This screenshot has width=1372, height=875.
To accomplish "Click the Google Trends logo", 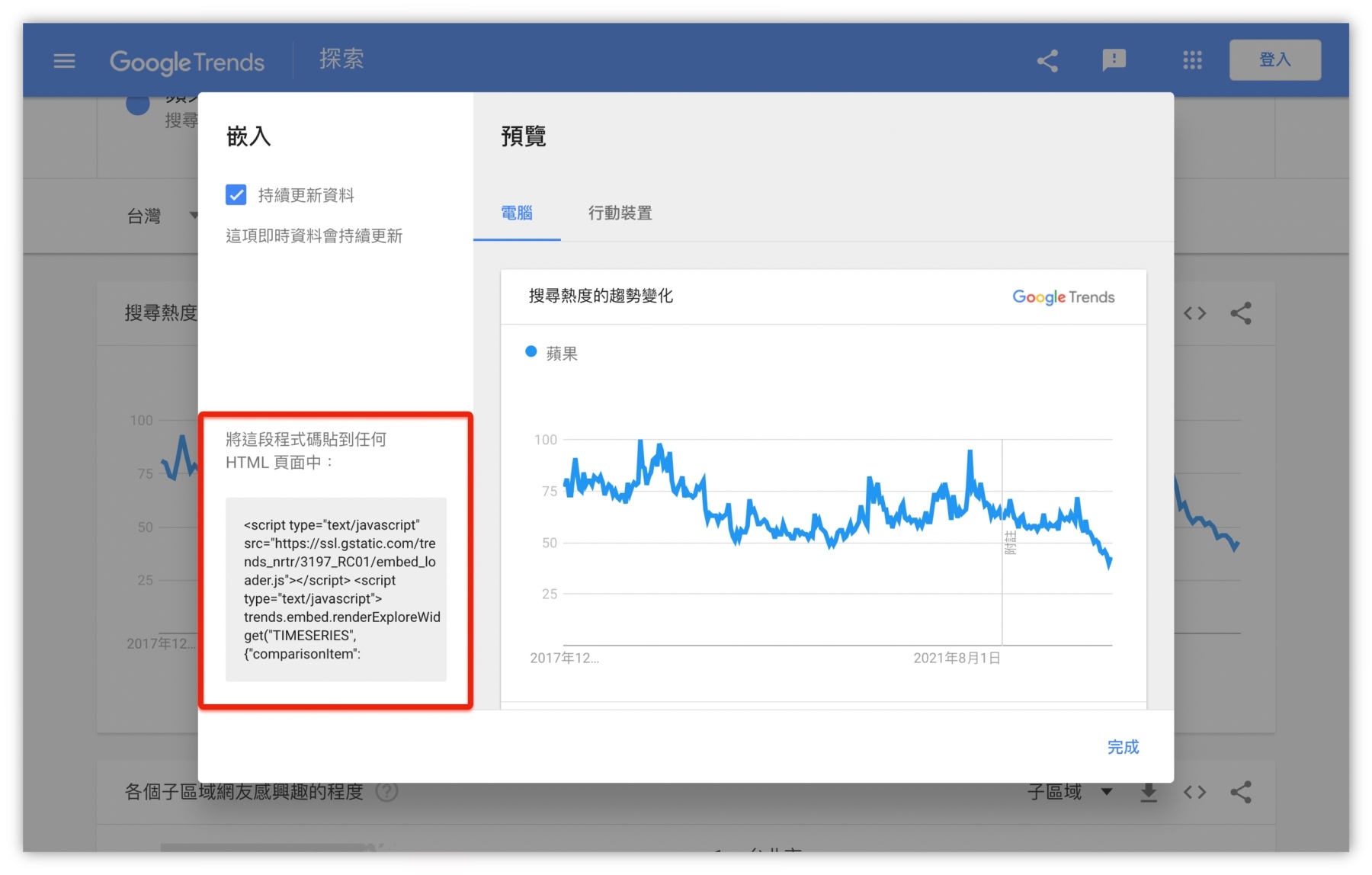I will coord(187,62).
